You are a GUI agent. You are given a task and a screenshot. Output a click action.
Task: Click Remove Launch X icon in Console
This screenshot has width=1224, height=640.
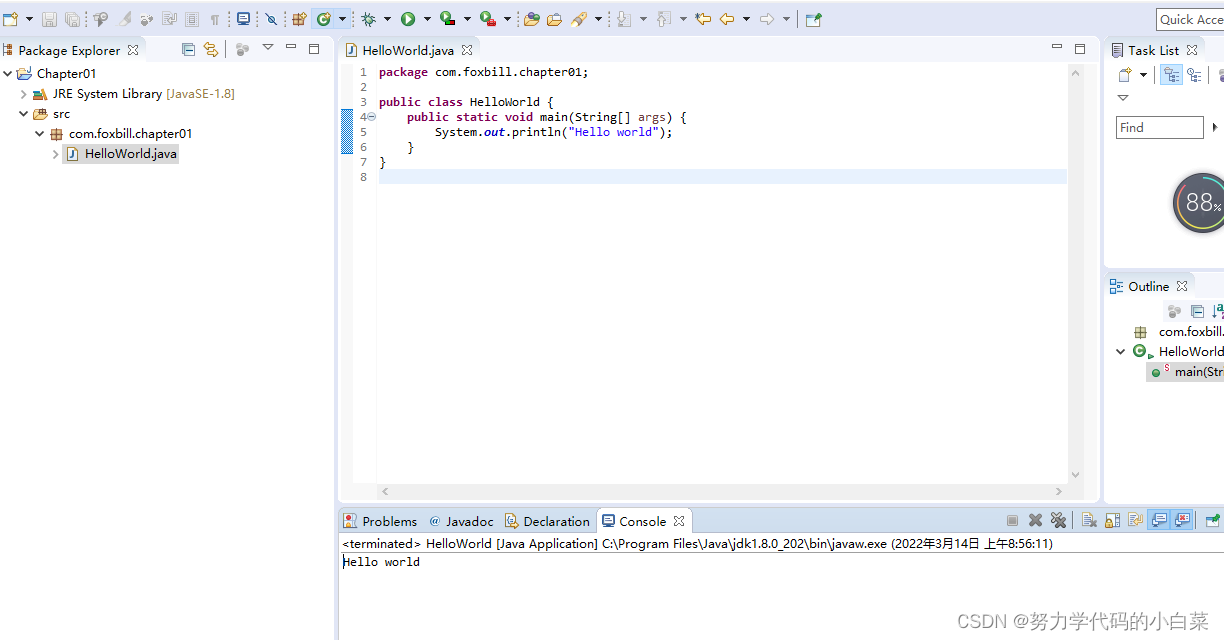(1035, 520)
